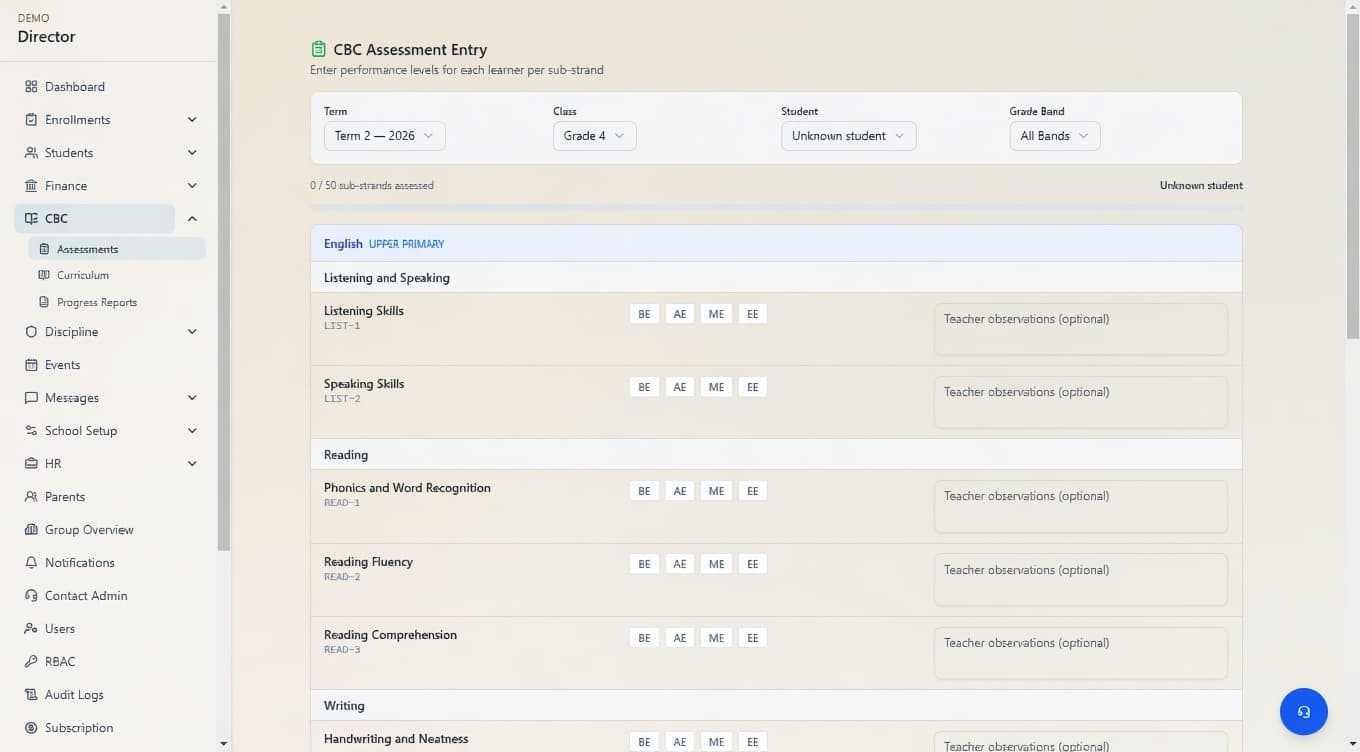Image resolution: width=1360 pixels, height=752 pixels.
Task: Click the HR briefcase icon
Action: 31,464
